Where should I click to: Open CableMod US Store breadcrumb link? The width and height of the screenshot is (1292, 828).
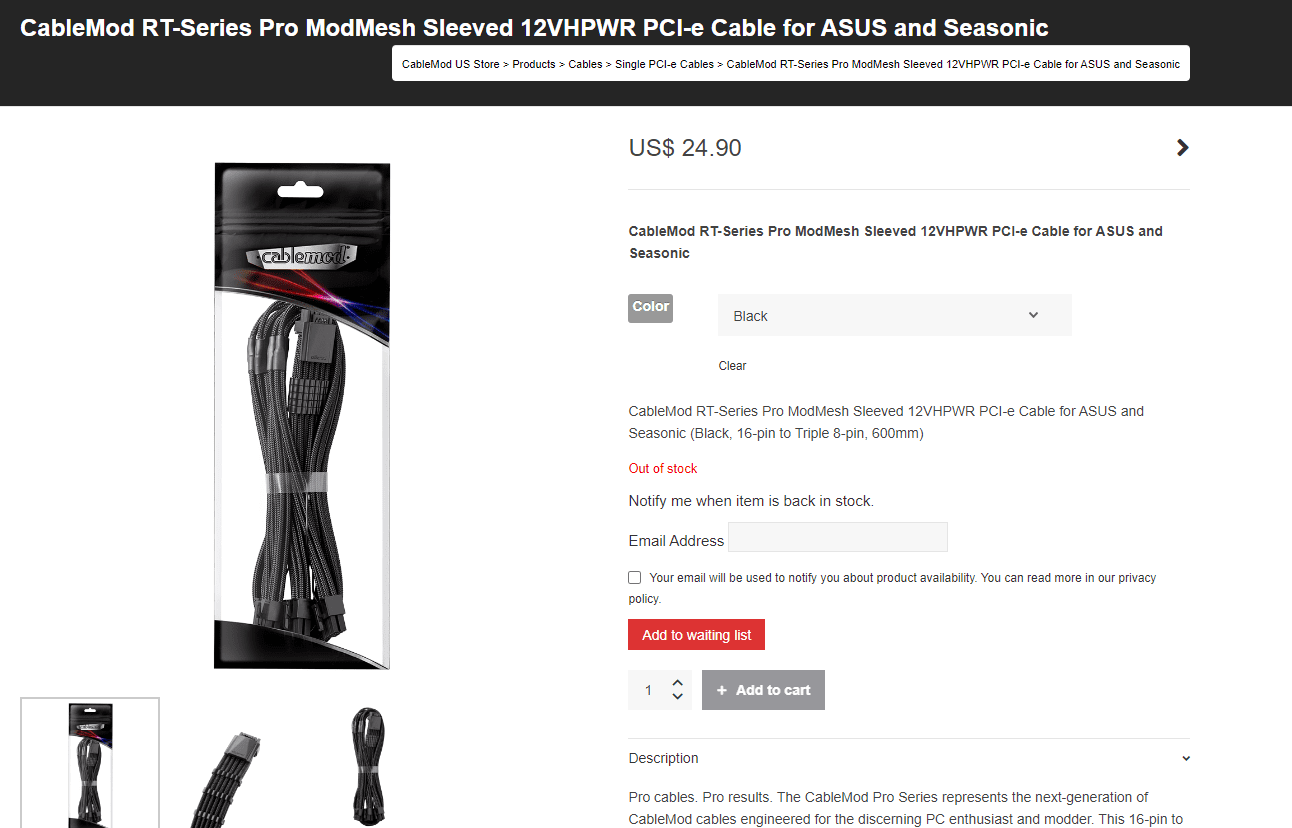pos(450,64)
